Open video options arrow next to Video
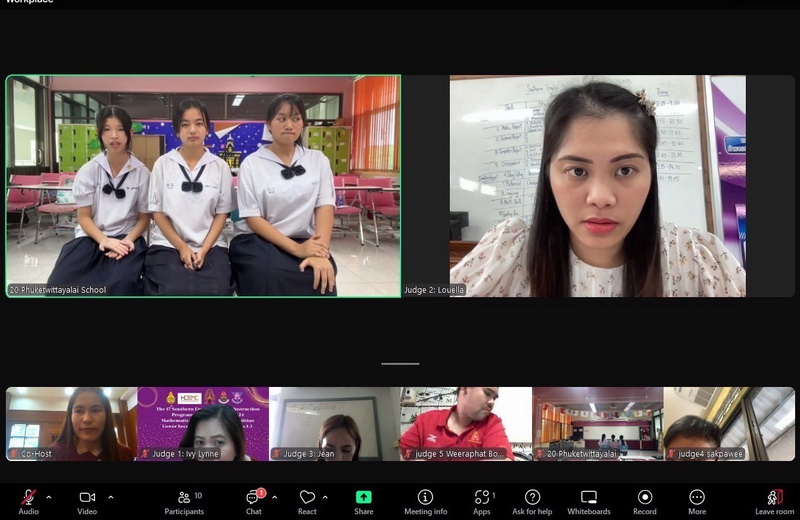Screen dimensions: 800x520 coord(111,497)
